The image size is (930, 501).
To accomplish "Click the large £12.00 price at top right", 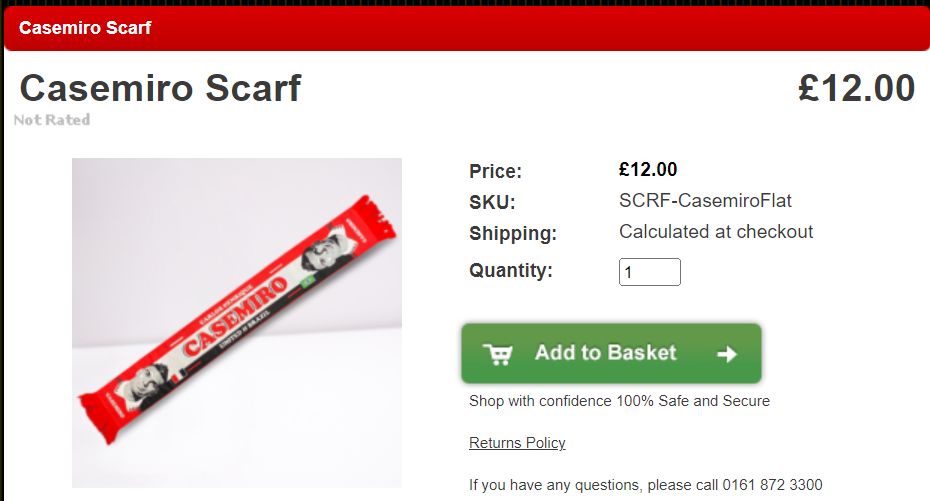I will pyautogui.click(x=856, y=88).
